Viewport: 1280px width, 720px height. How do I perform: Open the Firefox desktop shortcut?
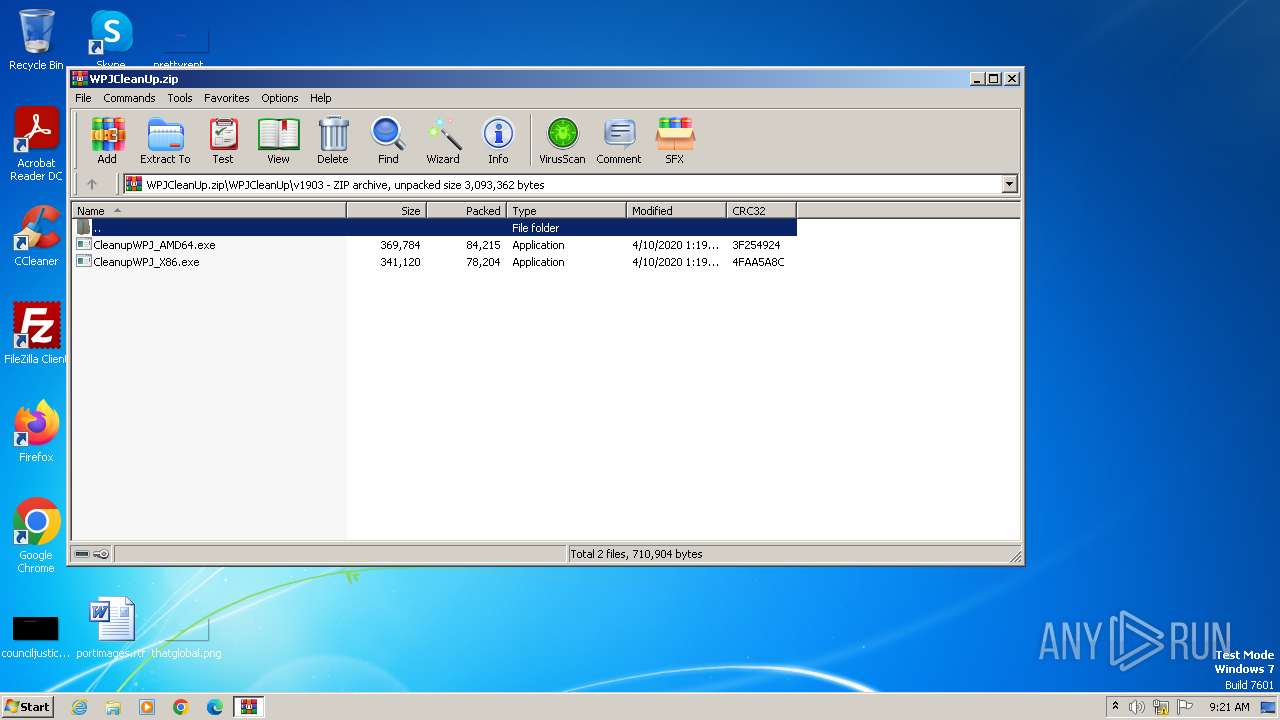pos(37,432)
